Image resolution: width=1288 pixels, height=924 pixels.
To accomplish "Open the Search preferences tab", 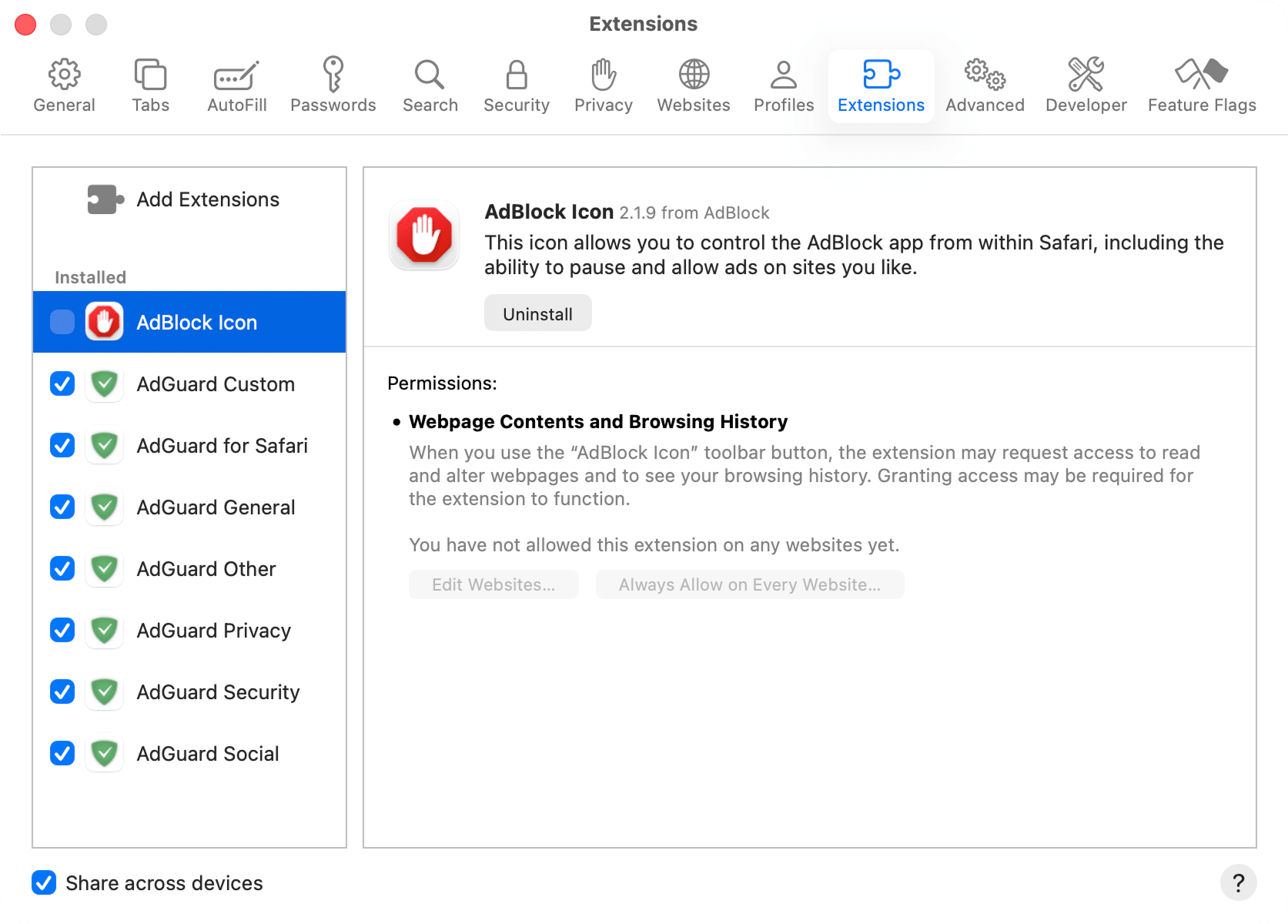I will click(430, 83).
